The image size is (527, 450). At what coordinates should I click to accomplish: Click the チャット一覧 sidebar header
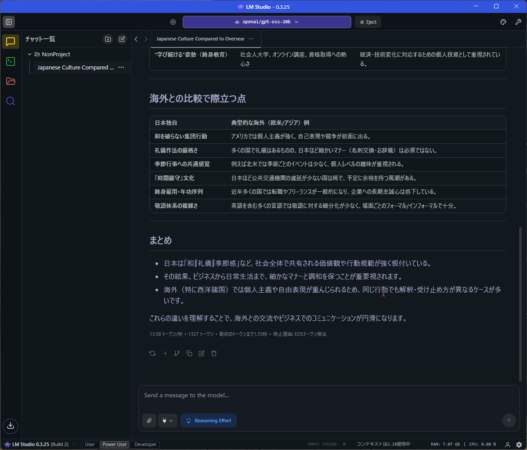40,39
